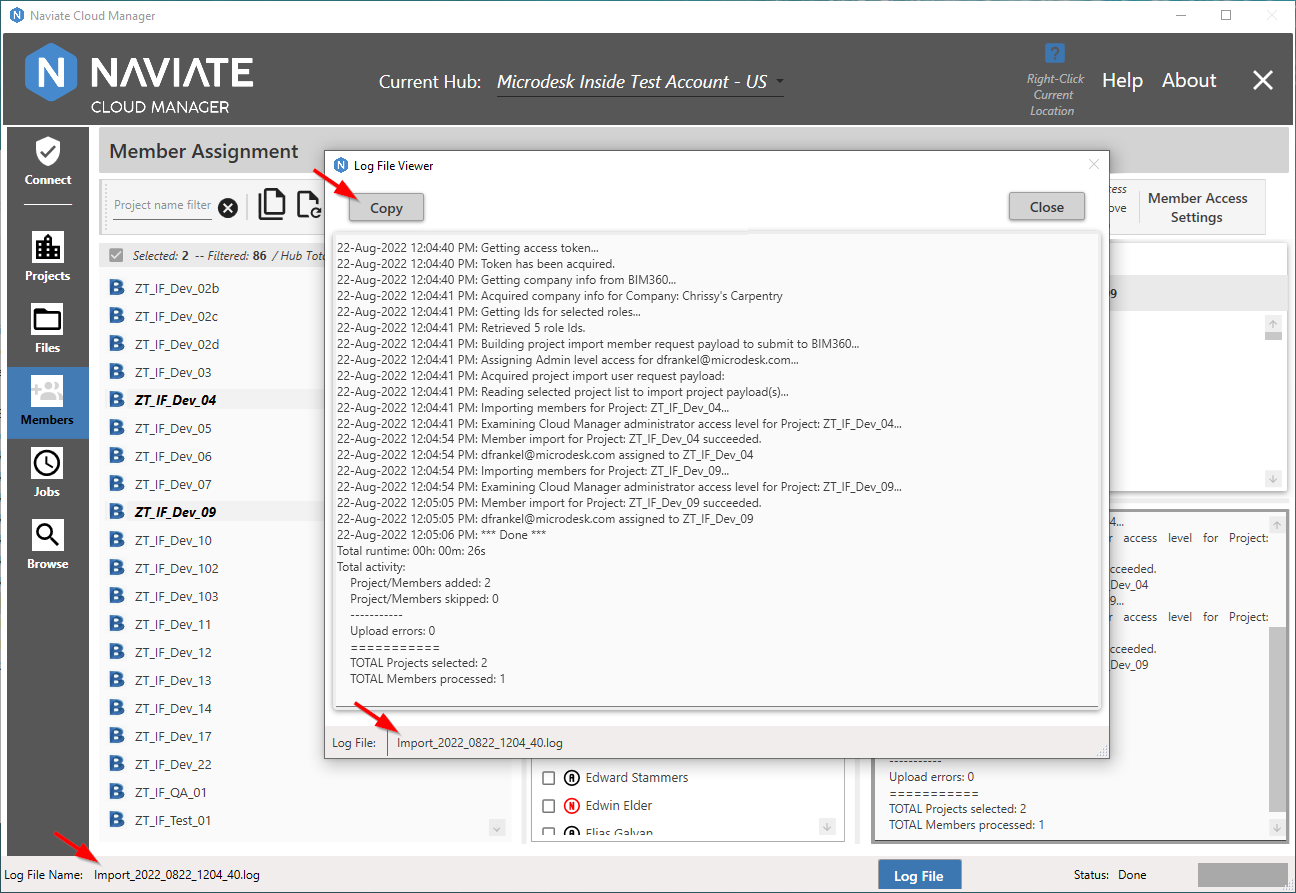This screenshot has width=1296, height=893.
Task: Select project ZT_IF_Dev_04
Action: (176, 400)
